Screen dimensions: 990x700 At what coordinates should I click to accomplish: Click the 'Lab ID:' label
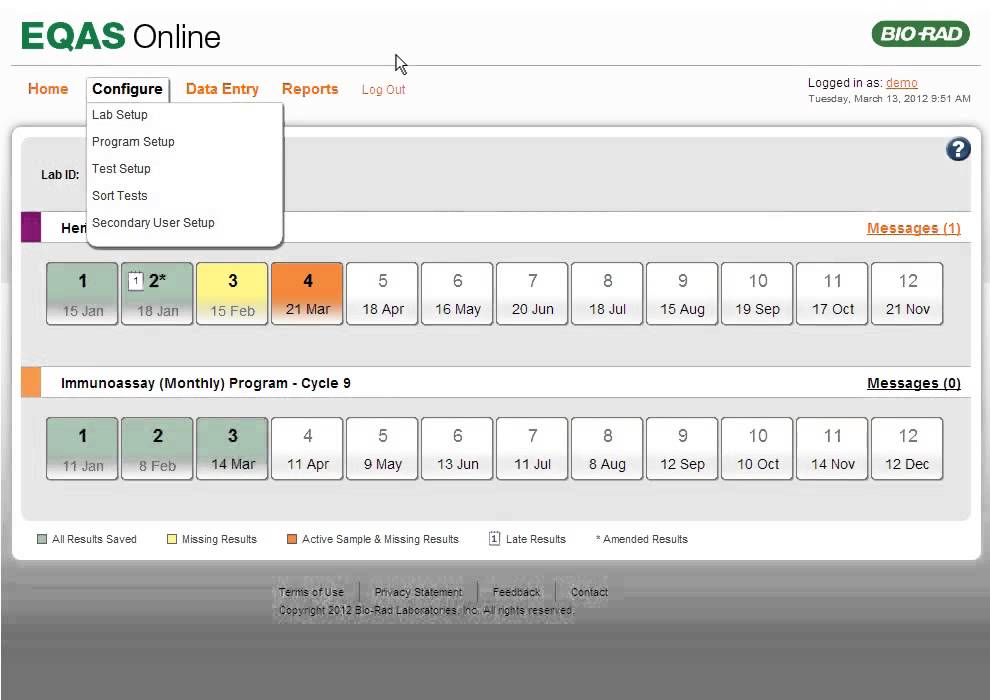point(61,175)
